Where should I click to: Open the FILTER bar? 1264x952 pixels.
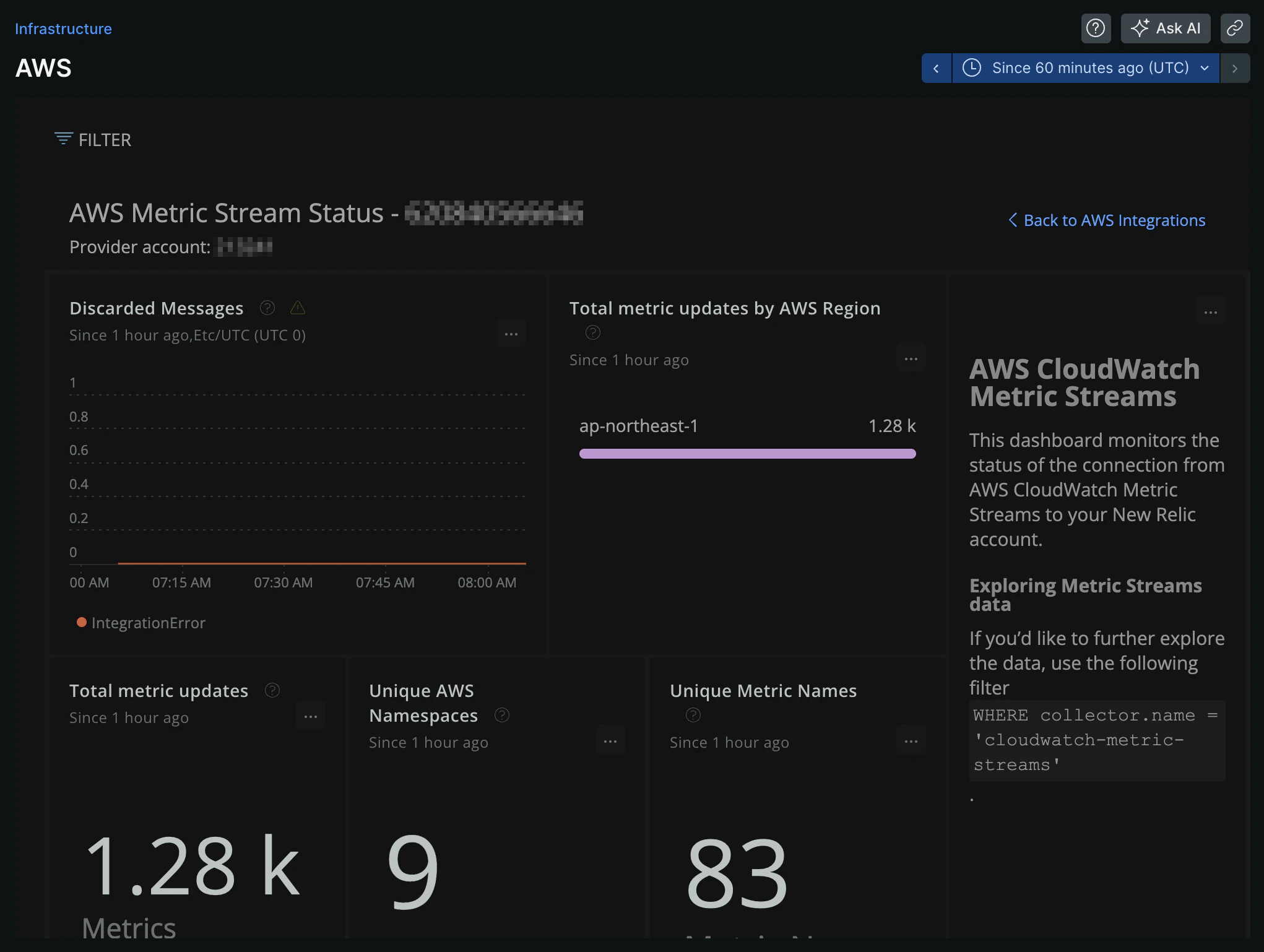pyautogui.click(x=93, y=140)
